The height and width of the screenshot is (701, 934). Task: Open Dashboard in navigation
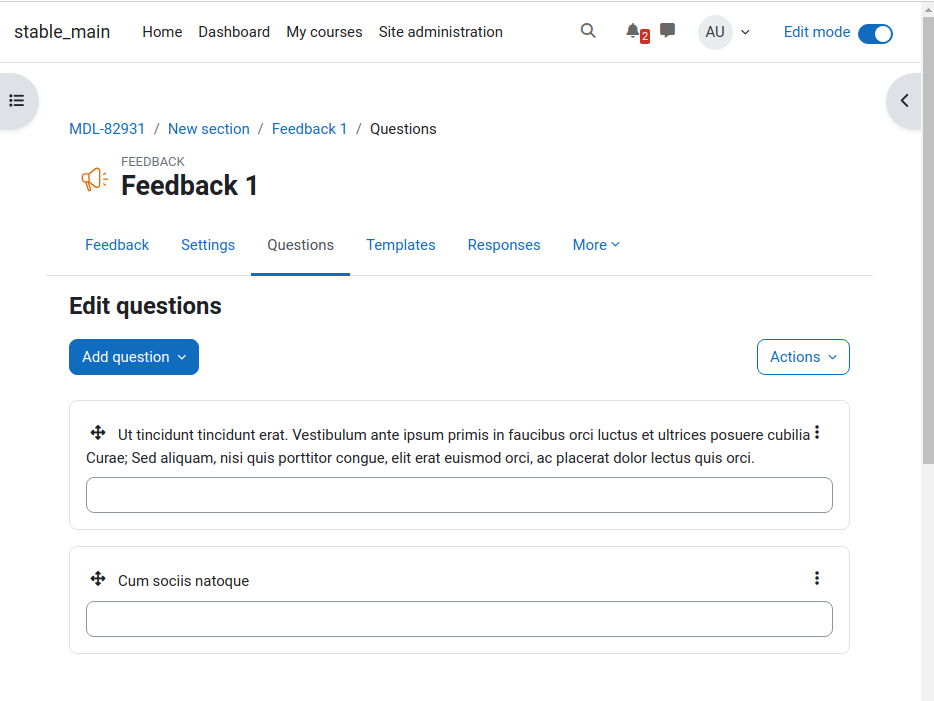(x=234, y=32)
